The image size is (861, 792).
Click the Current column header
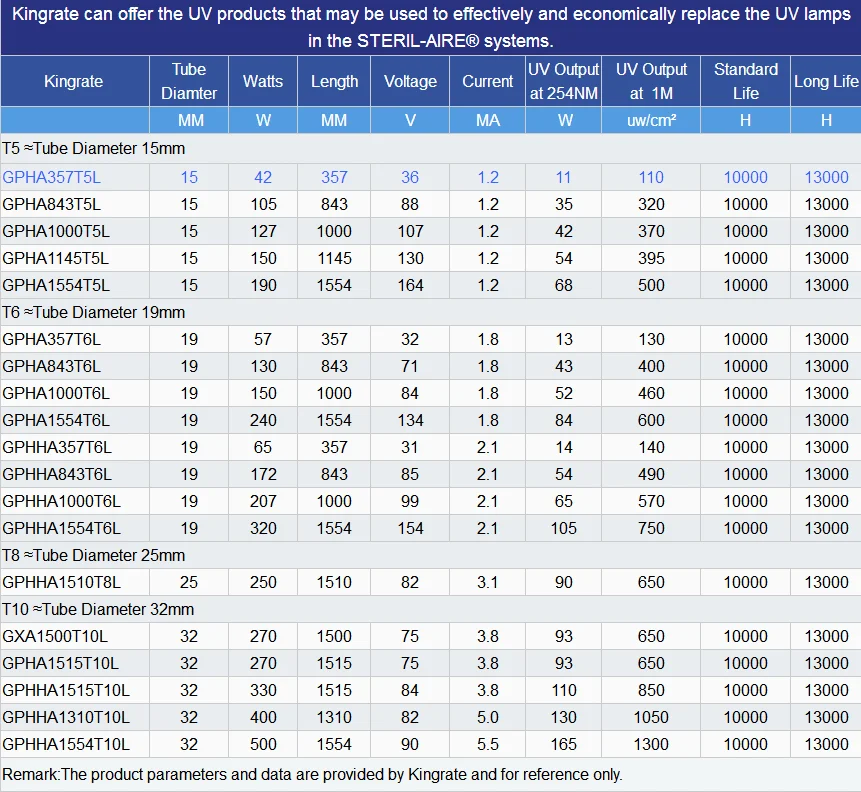click(x=488, y=81)
